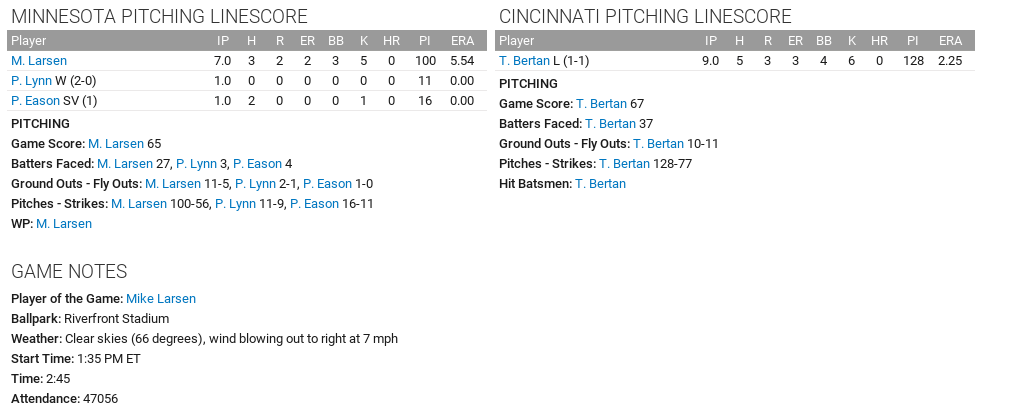This screenshot has width=1011, height=418.
Task: Open P. Eason's link in the save row
Action: tap(35, 101)
